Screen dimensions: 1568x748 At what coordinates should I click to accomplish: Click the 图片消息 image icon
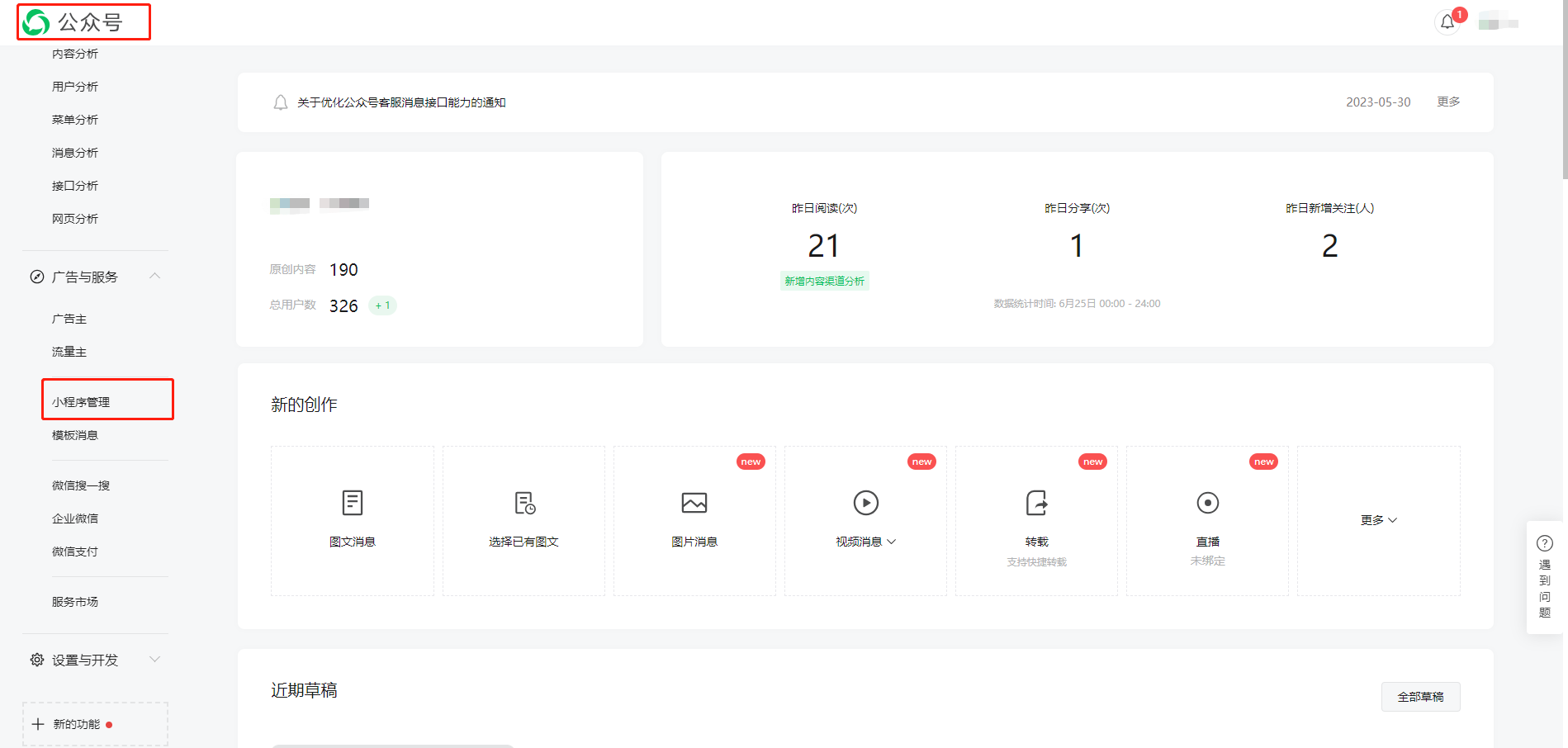click(x=694, y=502)
